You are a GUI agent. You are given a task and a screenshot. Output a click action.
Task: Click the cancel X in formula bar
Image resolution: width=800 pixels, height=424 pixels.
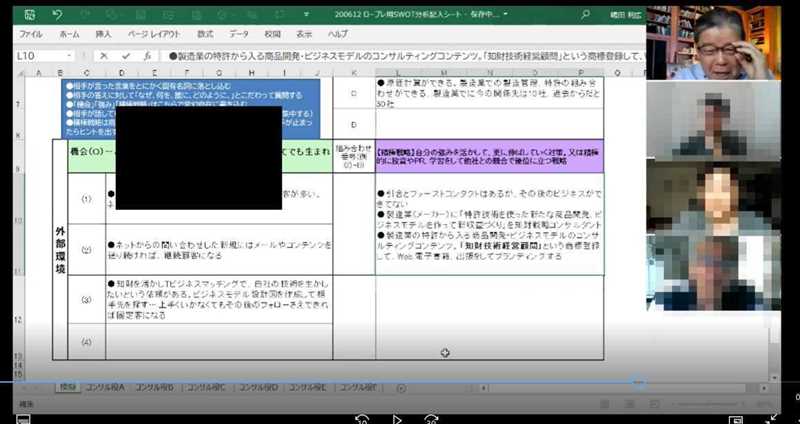click(x=104, y=56)
